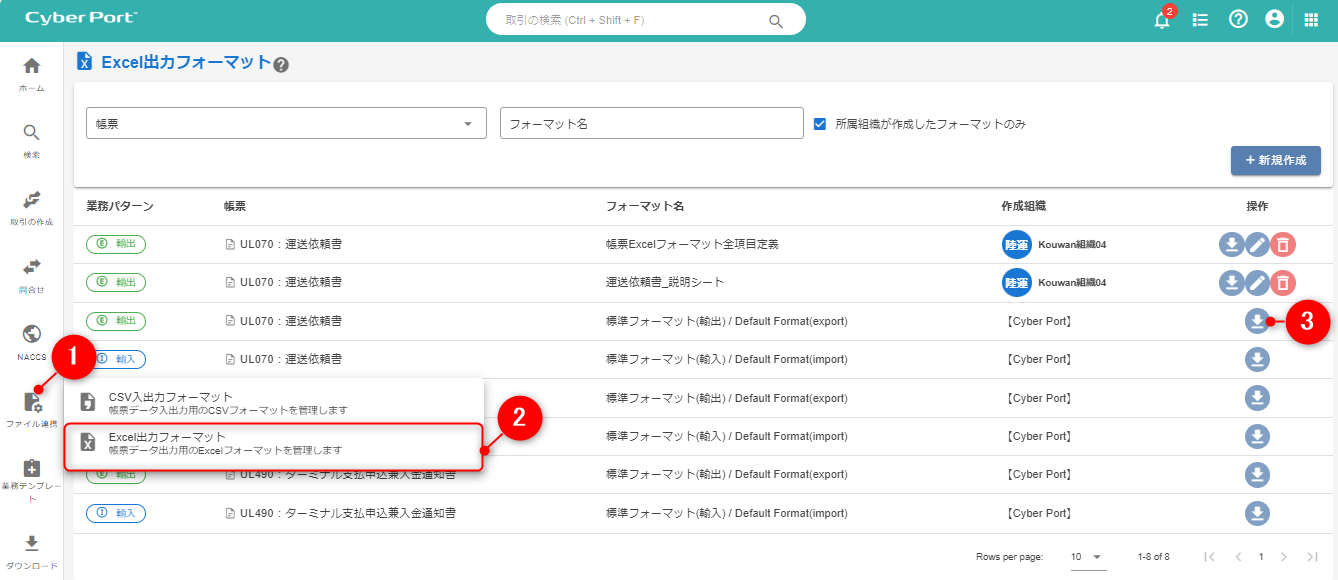This screenshot has height=580, width=1338.
Task: Open the apps grid menu icon
Action: coord(1311,20)
